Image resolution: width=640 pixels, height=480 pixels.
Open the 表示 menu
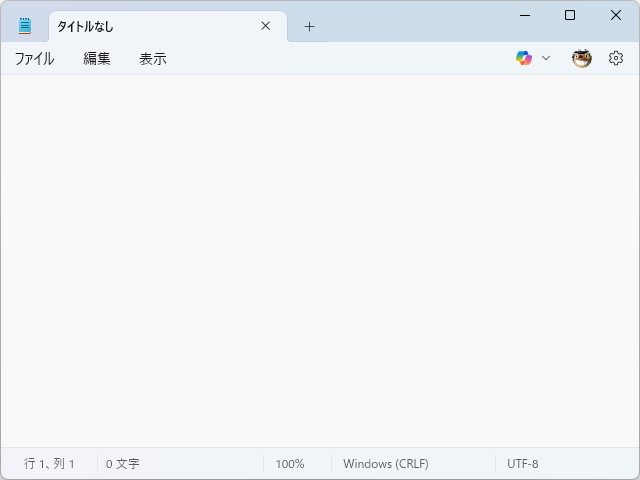pos(153,59)
